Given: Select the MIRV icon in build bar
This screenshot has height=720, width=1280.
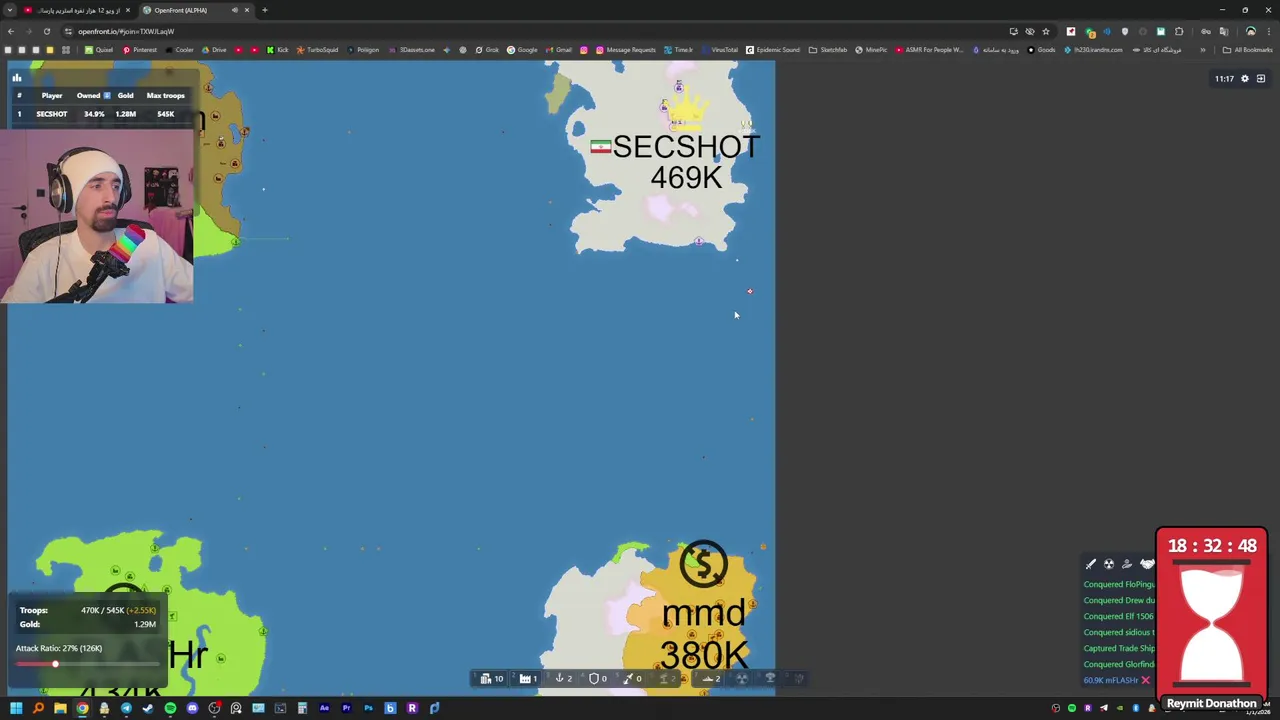Looking at the screenshot, I should [x=799, y=679].
